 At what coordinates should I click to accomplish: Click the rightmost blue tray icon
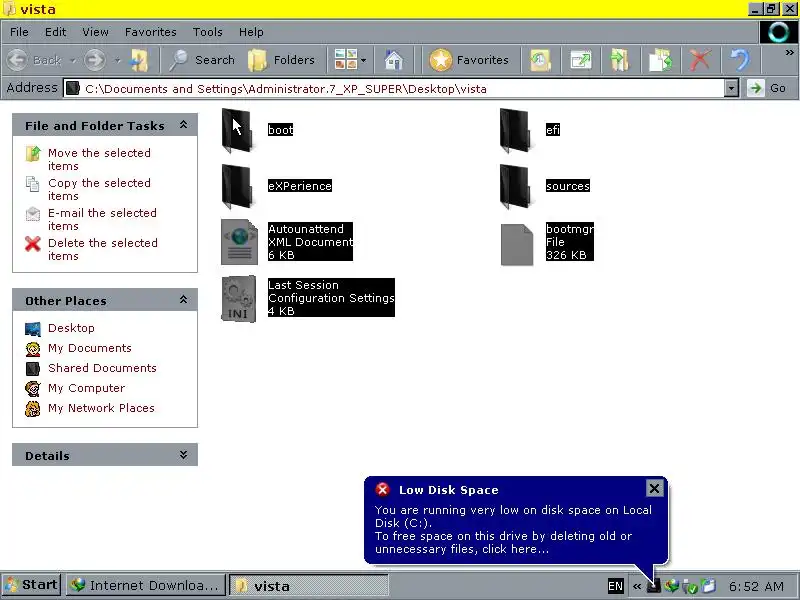708,586
